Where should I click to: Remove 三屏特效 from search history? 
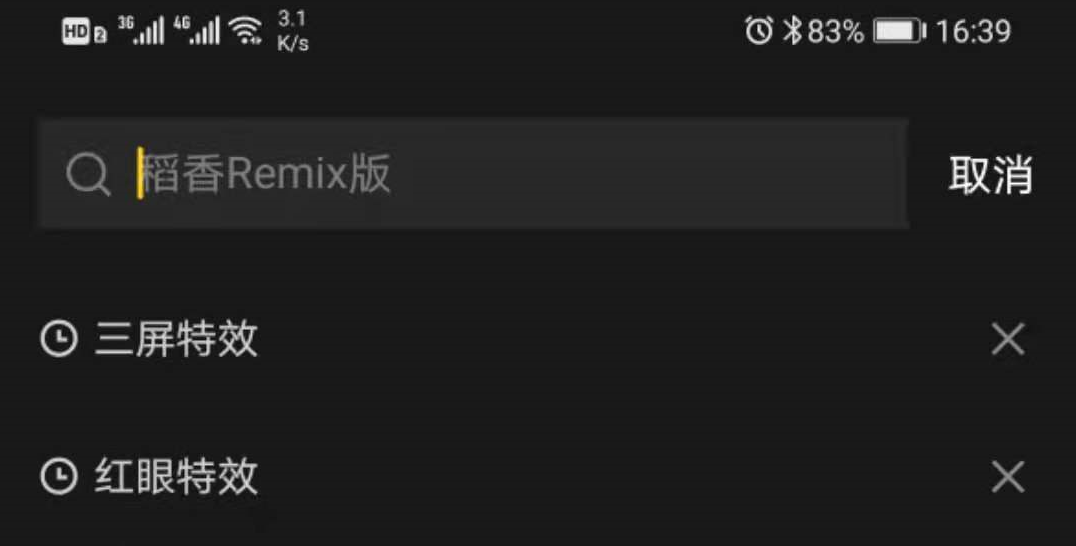tap(1007, 339)
